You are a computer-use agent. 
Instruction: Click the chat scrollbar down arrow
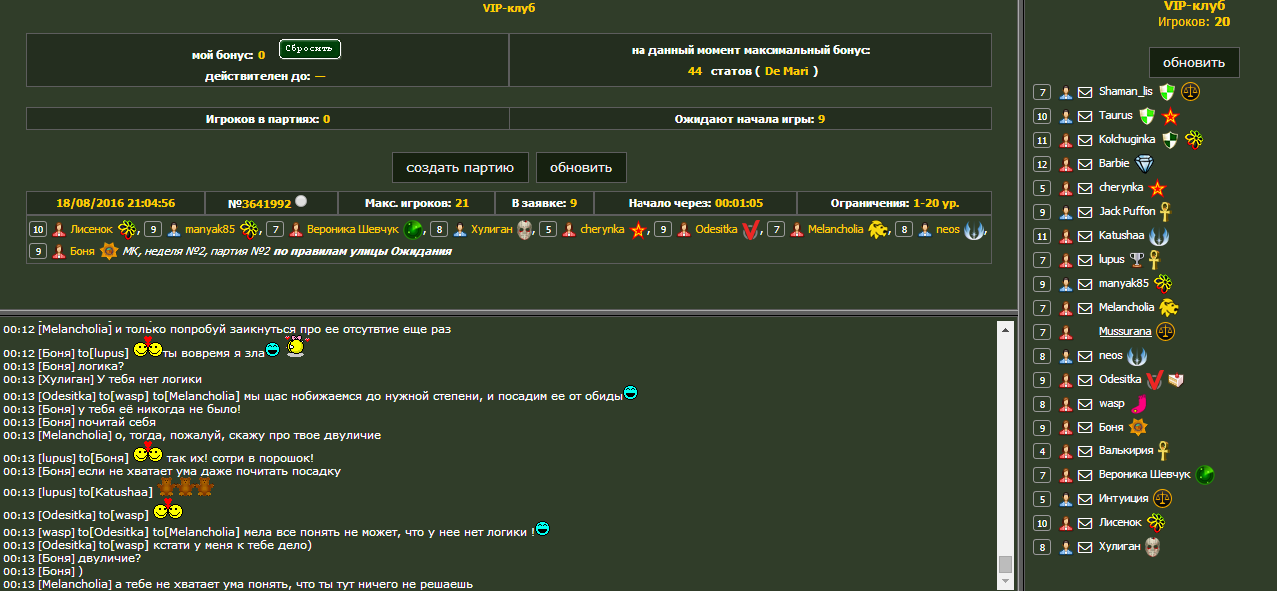pos(1006,582)
